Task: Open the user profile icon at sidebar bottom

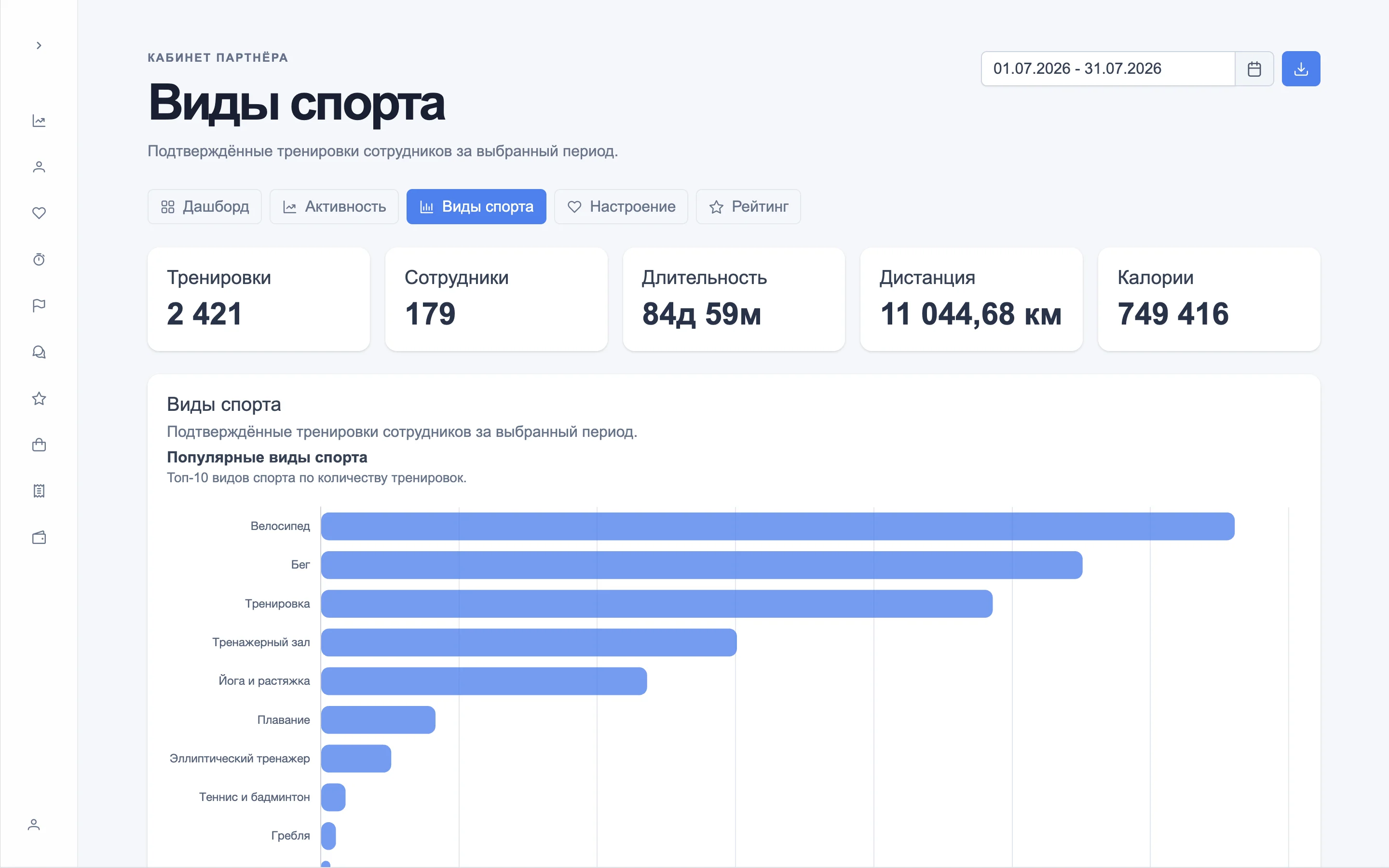Action: [34, 825]
